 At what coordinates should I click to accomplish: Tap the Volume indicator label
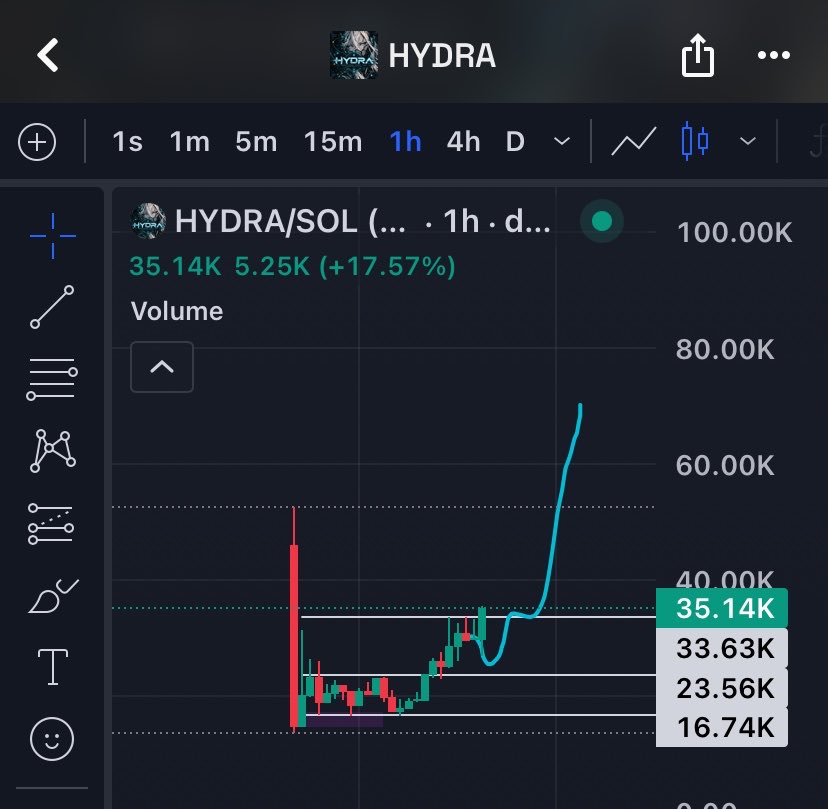pos(177,311)
